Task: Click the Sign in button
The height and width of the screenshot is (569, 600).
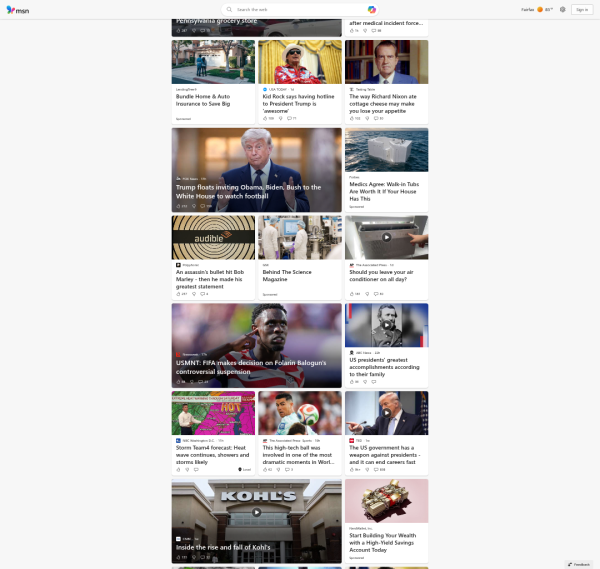Action: pyautogui.click(x=582, y=10)
